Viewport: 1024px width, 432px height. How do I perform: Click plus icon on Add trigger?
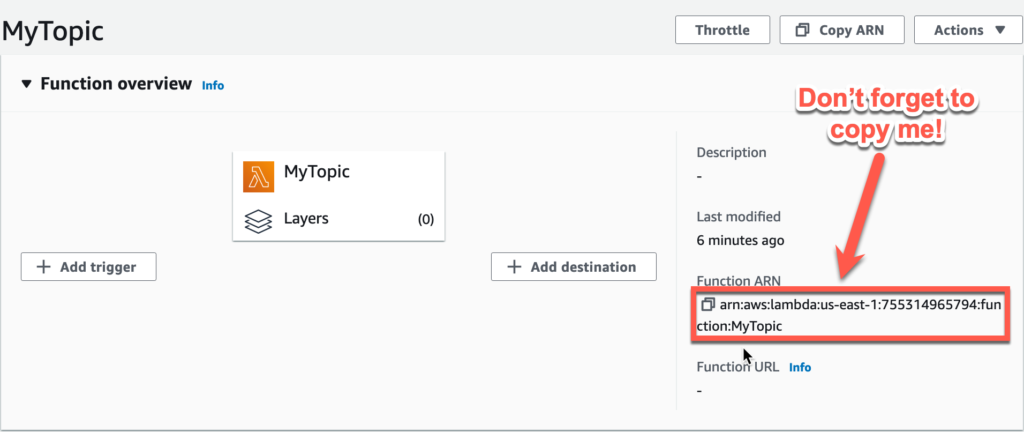[x=44, y=267]
